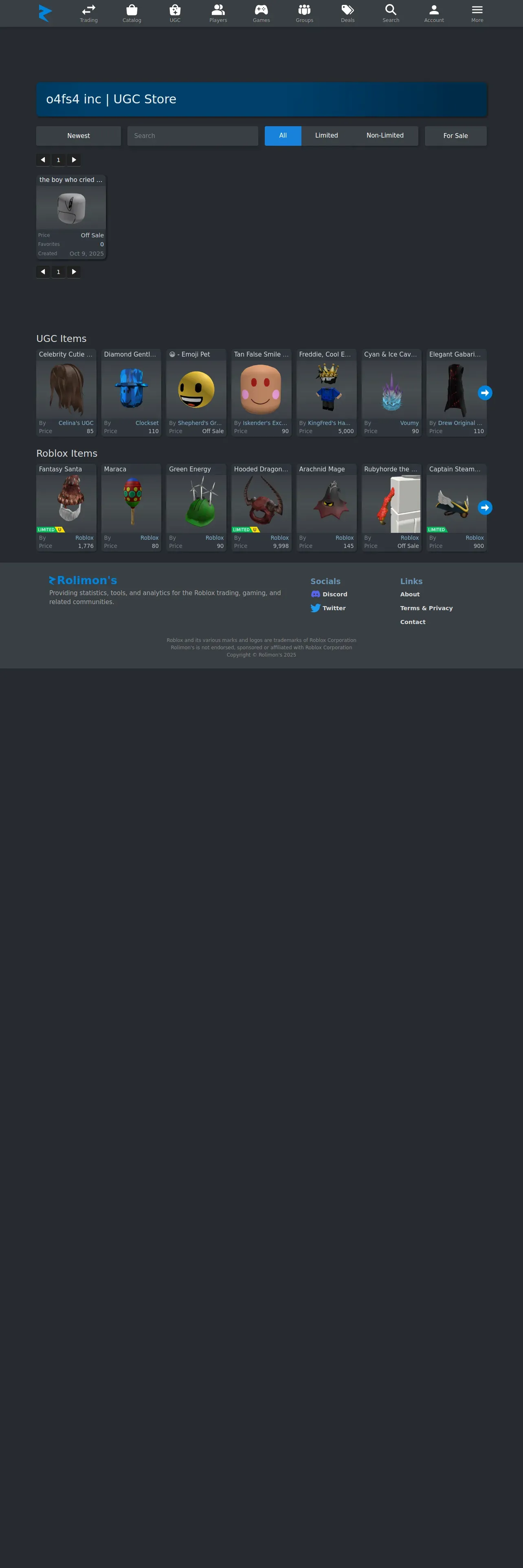
Task: Go to previous page using top arrow
Action: click(x=43, y=160)
